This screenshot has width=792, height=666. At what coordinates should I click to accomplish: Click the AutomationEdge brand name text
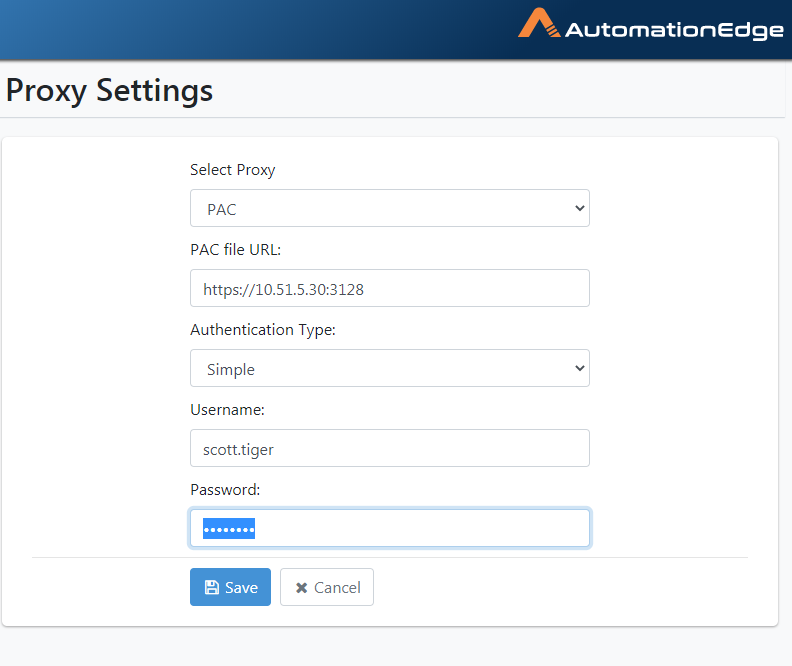674,30
